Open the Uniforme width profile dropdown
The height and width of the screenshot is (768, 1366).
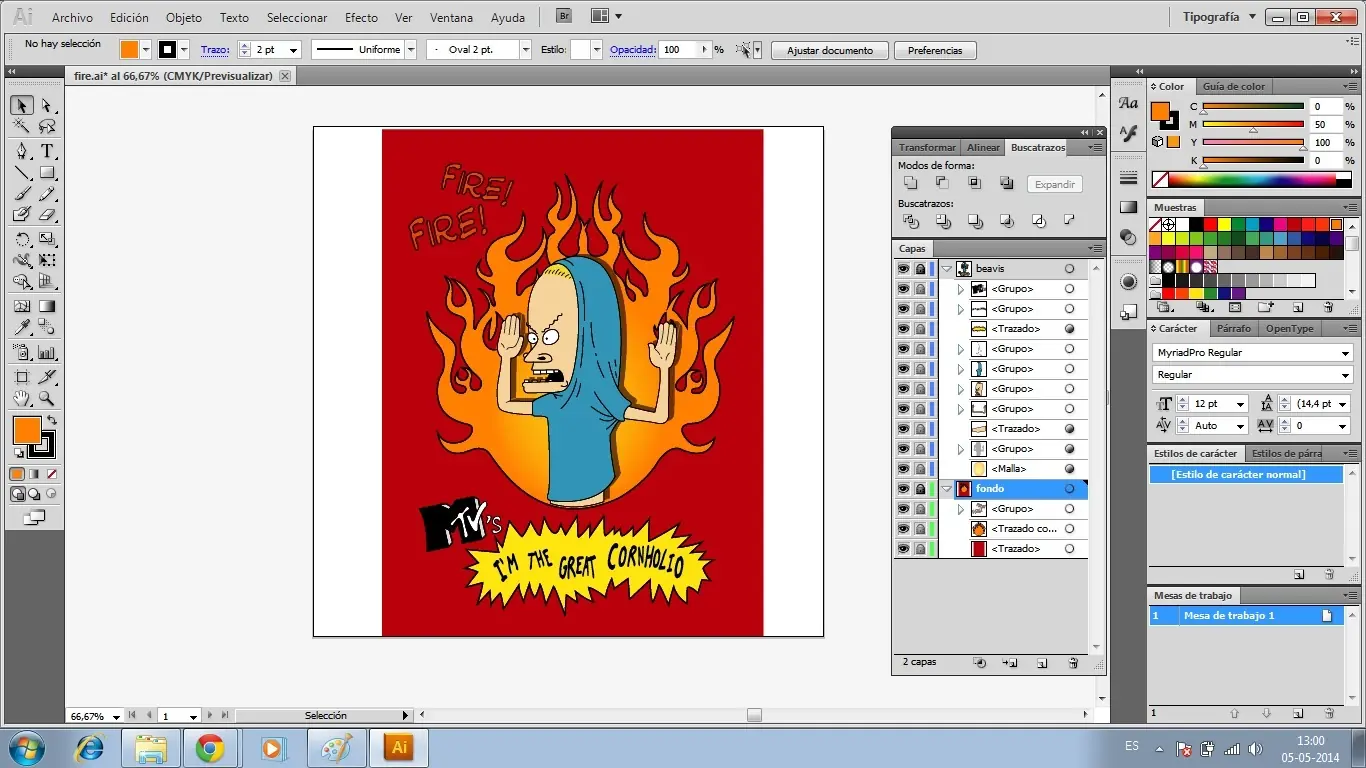pos(410,50)
